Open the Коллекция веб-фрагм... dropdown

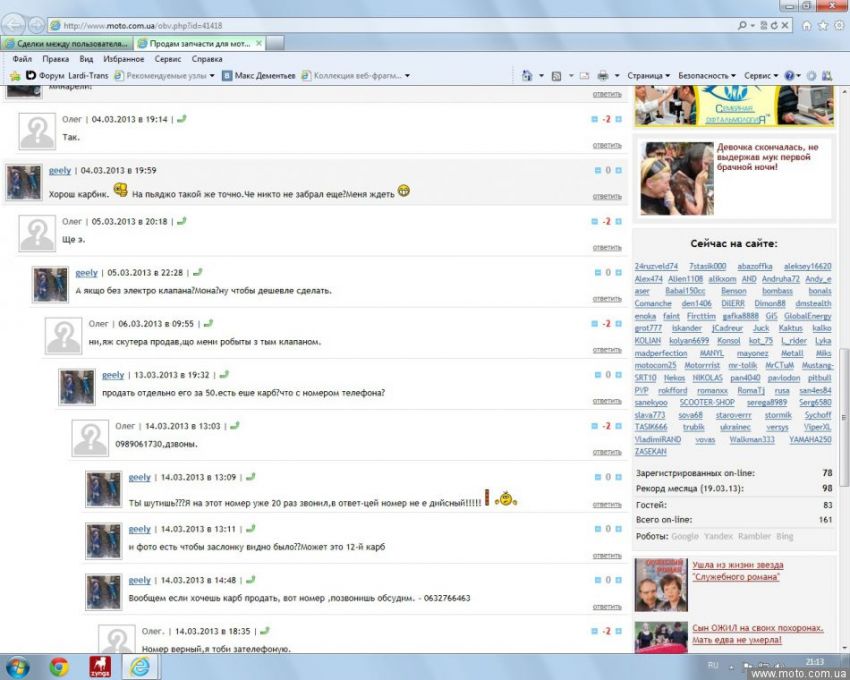click(356, 76)
